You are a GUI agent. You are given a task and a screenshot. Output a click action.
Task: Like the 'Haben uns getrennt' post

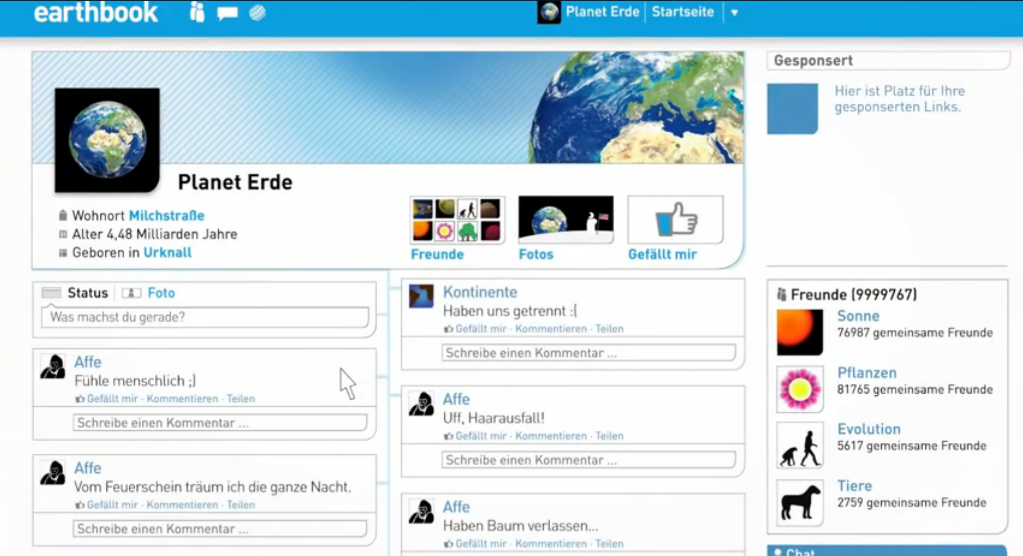(481, 329)
